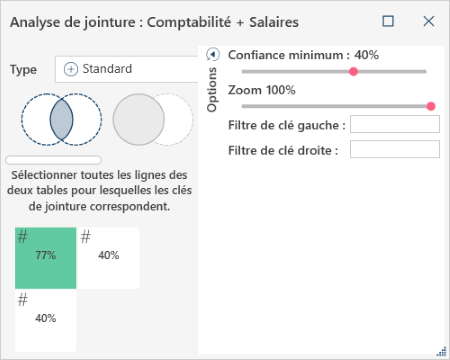
Task: Click the Confiance minimum slider handle
Action: [353, 71]
